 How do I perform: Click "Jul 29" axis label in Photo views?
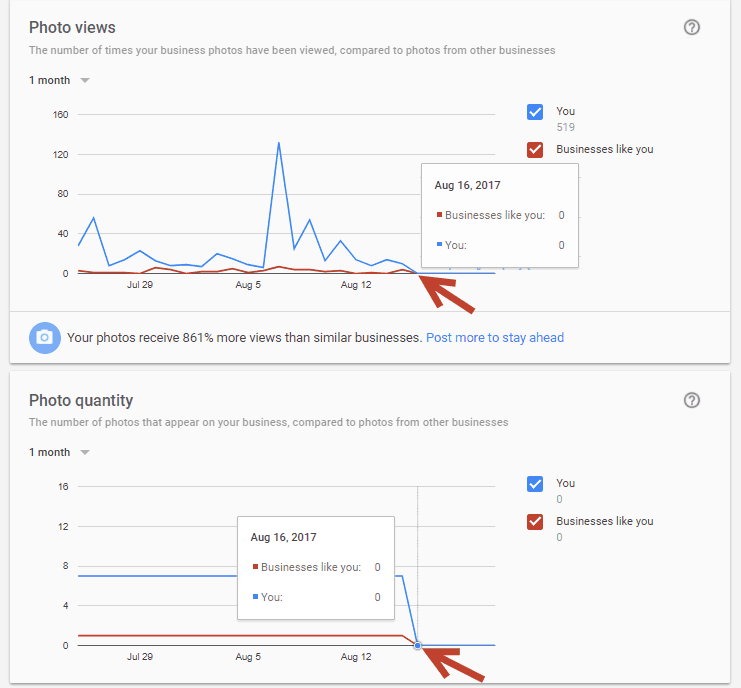click(140, 285)
